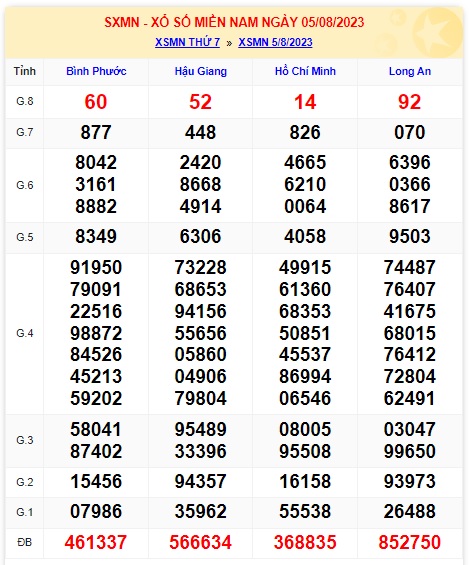Select G.2 number 15456
This screenshot has width=470, height=565.
tap(96, 481)
